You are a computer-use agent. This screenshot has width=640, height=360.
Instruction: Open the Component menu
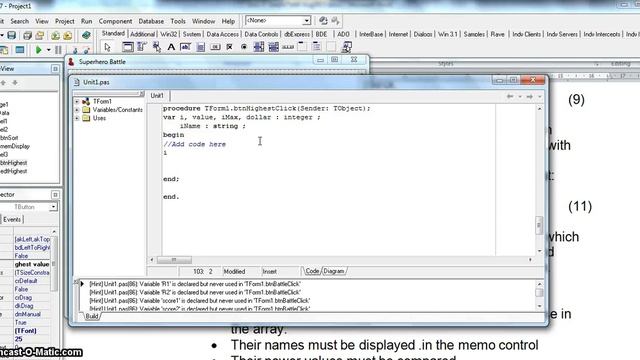click(x=115, y=21)
